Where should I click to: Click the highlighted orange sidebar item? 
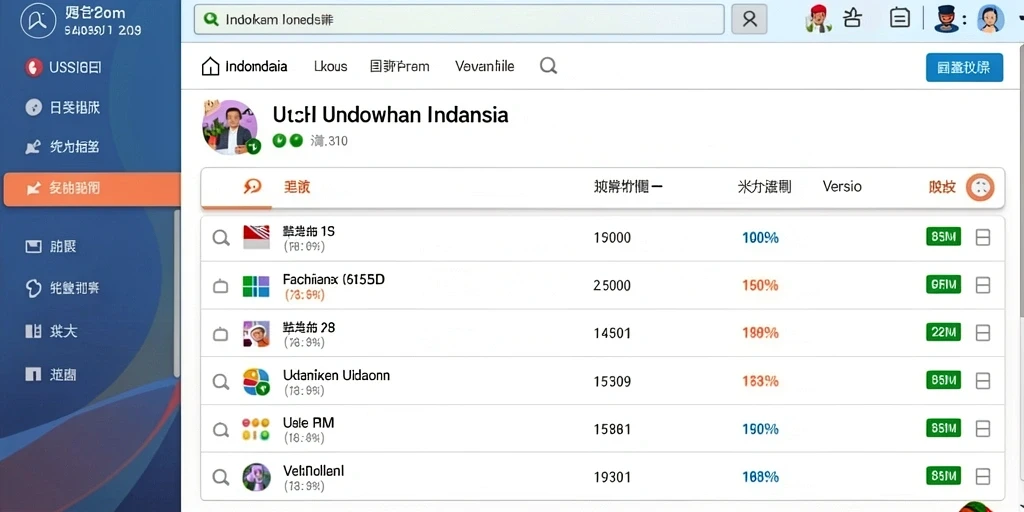point(91,189)
